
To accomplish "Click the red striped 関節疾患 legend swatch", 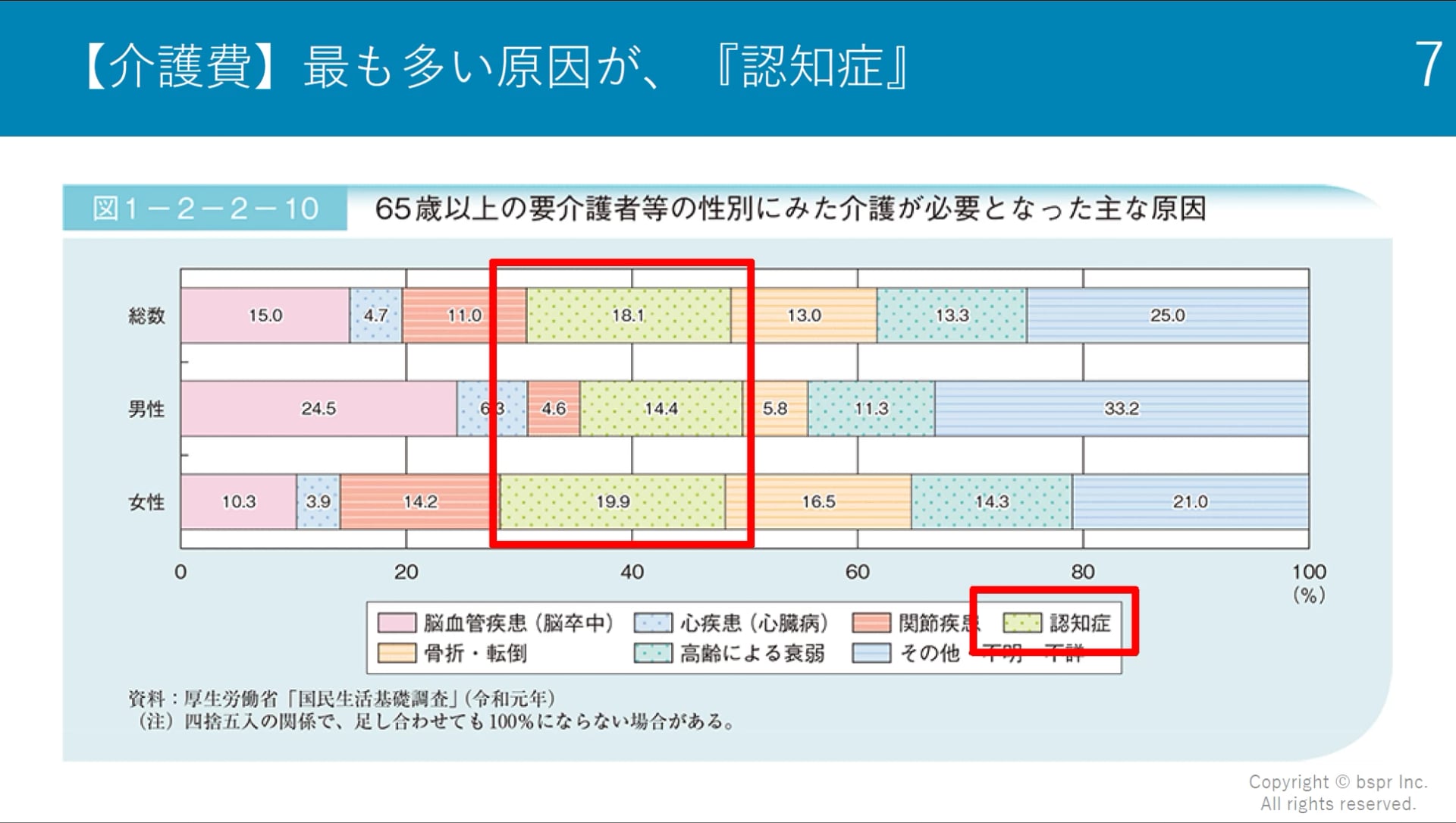I will [x=871, y=623].
